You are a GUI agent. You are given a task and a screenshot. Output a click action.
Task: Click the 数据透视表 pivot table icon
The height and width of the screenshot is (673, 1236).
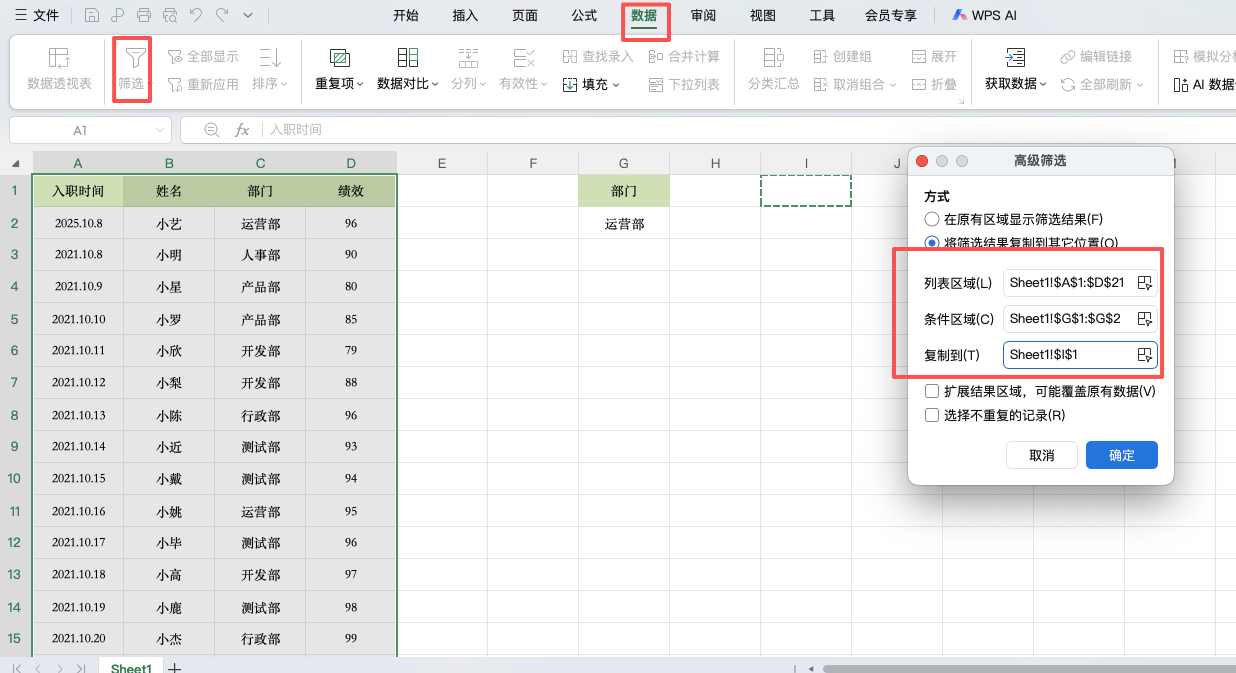59,58
